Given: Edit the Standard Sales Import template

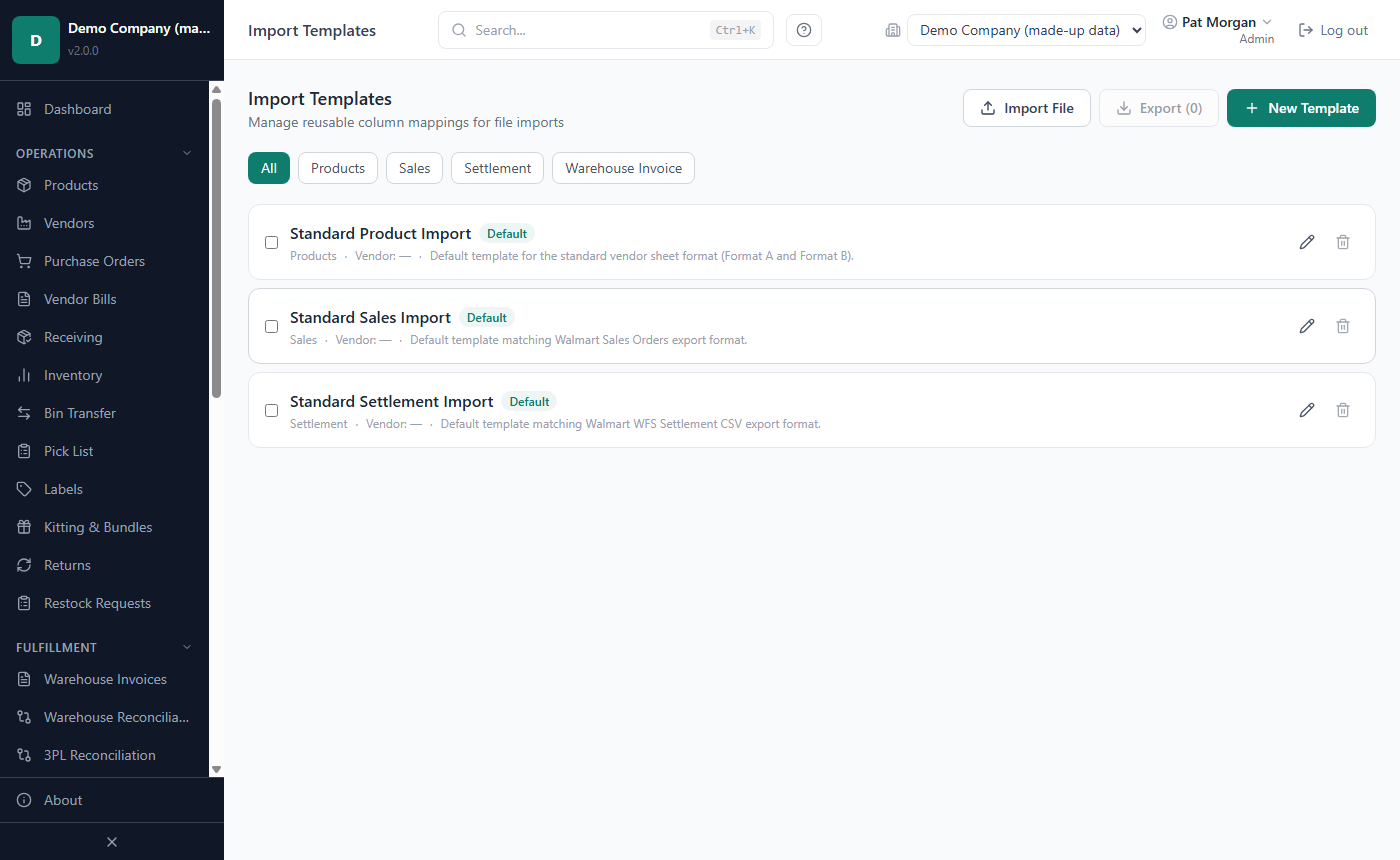Looking at the screenshot, I should pyautogui.click(x=1307, y=326).
